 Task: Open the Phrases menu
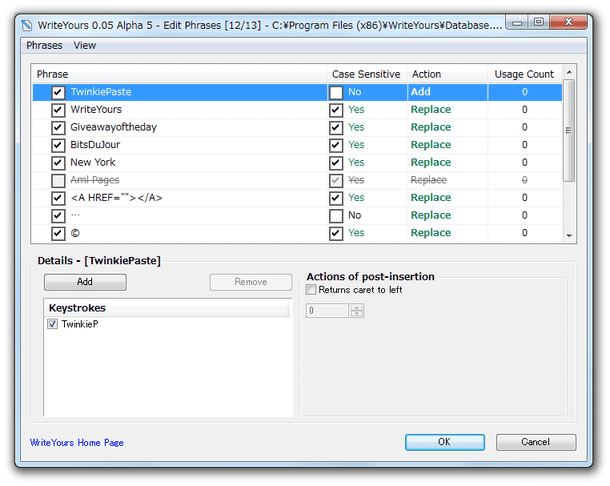pyautogui.click(x=44, y=46)
